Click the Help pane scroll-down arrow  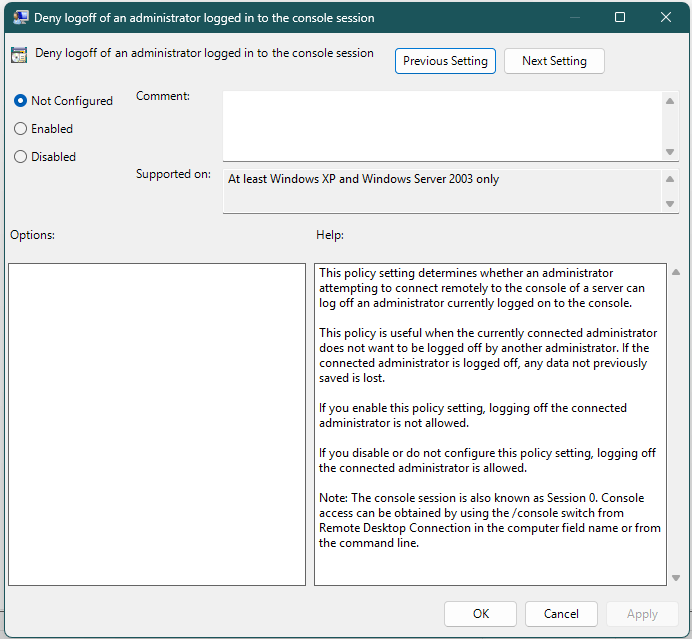pos(676,578)
